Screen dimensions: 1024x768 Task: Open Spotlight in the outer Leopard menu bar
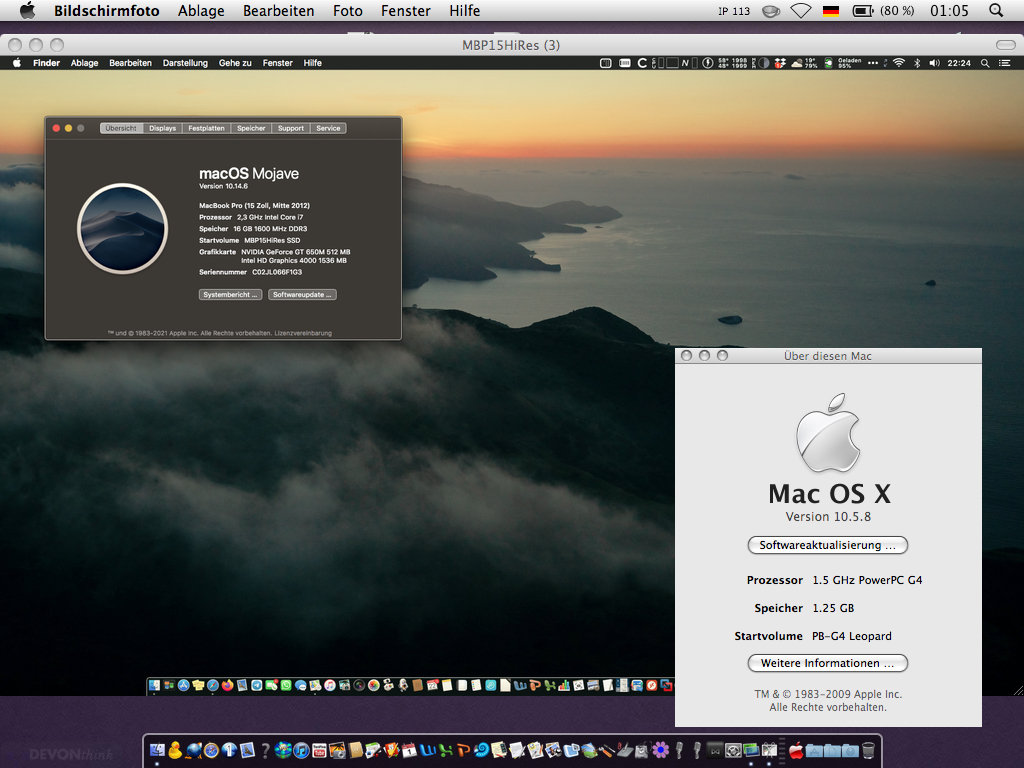[996, 10]
